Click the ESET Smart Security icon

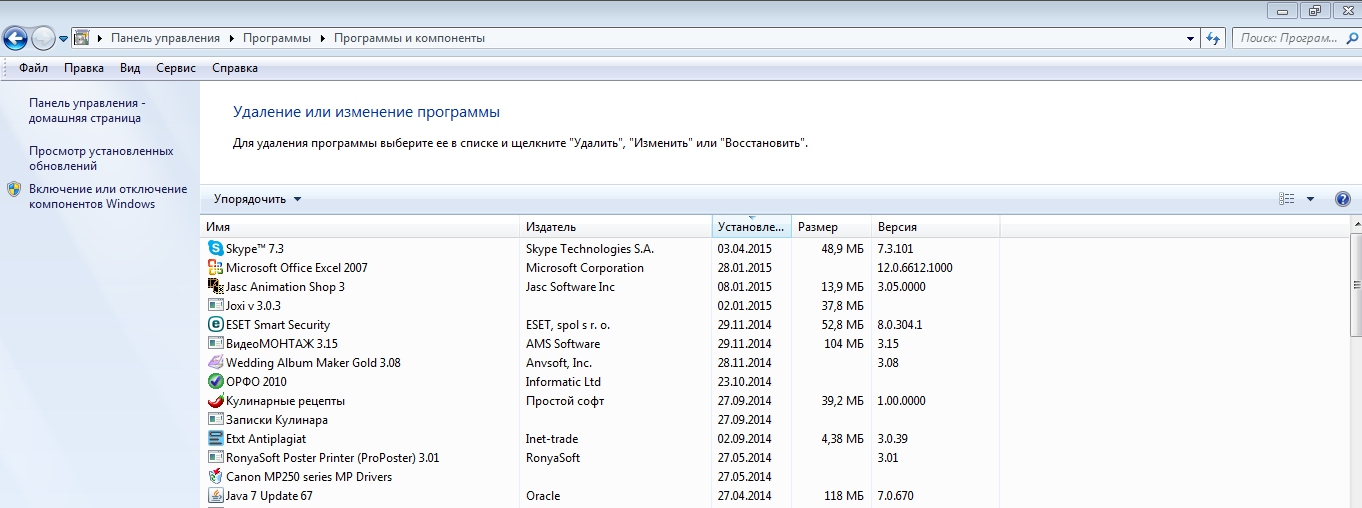tap(215, 324)
